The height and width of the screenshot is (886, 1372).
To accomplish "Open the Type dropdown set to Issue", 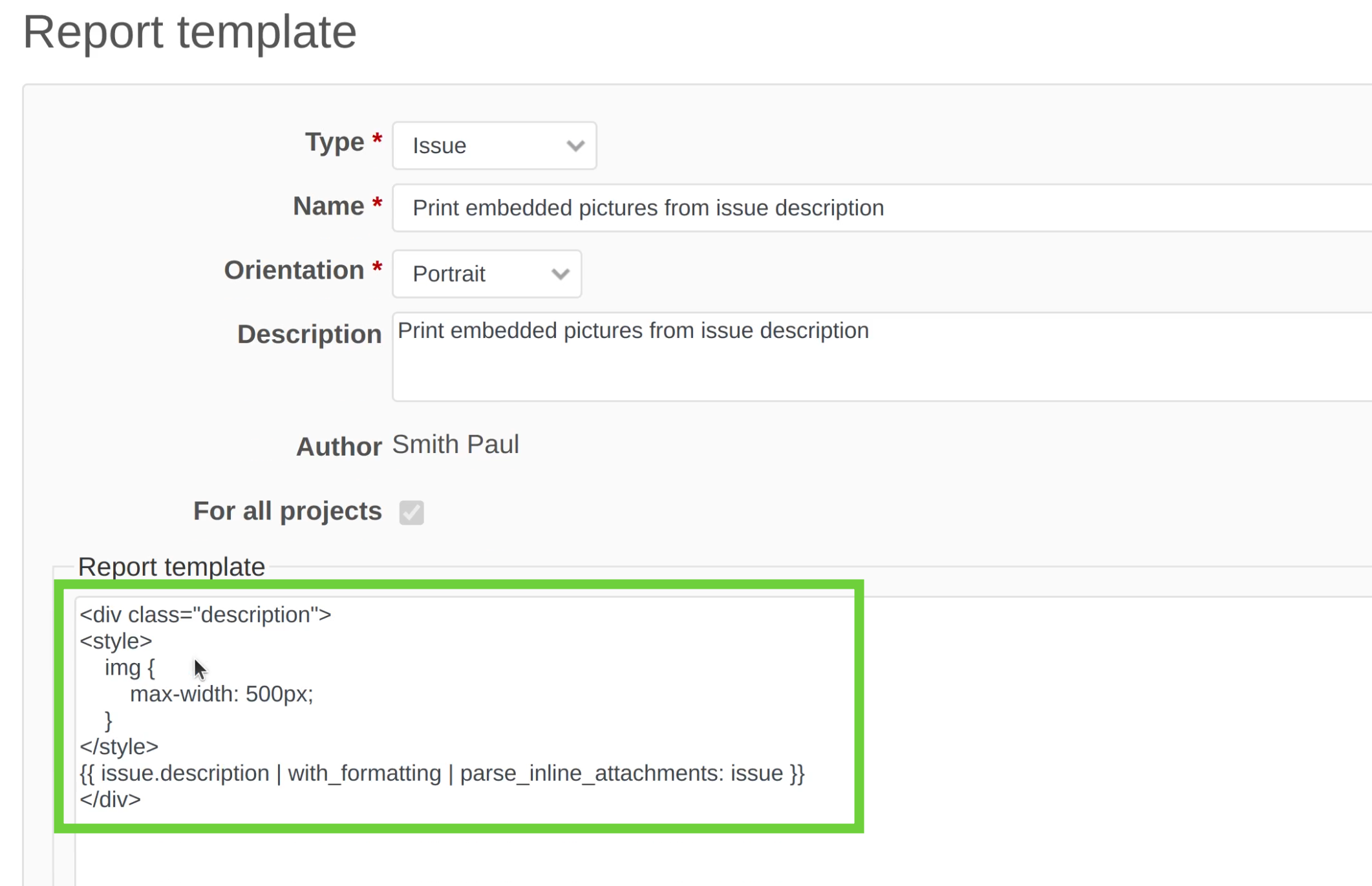I will (494, 146).
